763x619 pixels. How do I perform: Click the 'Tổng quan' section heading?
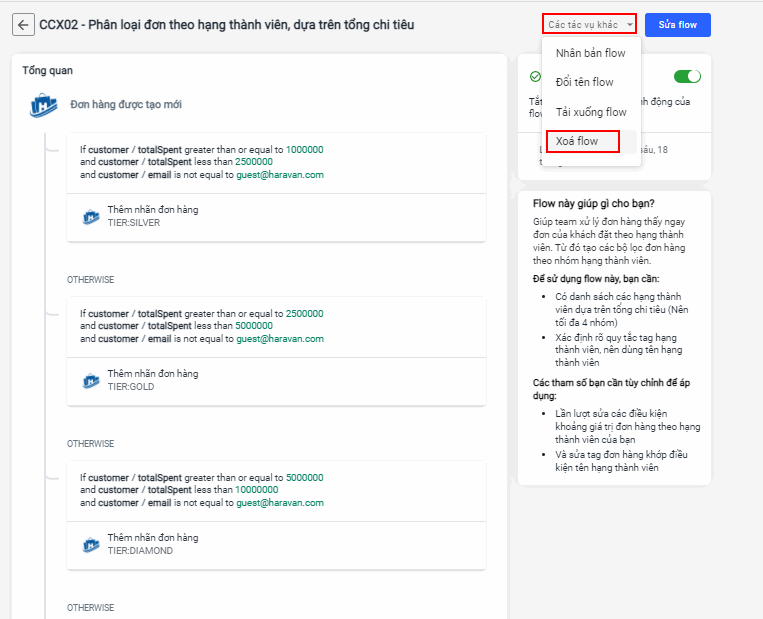47,71
